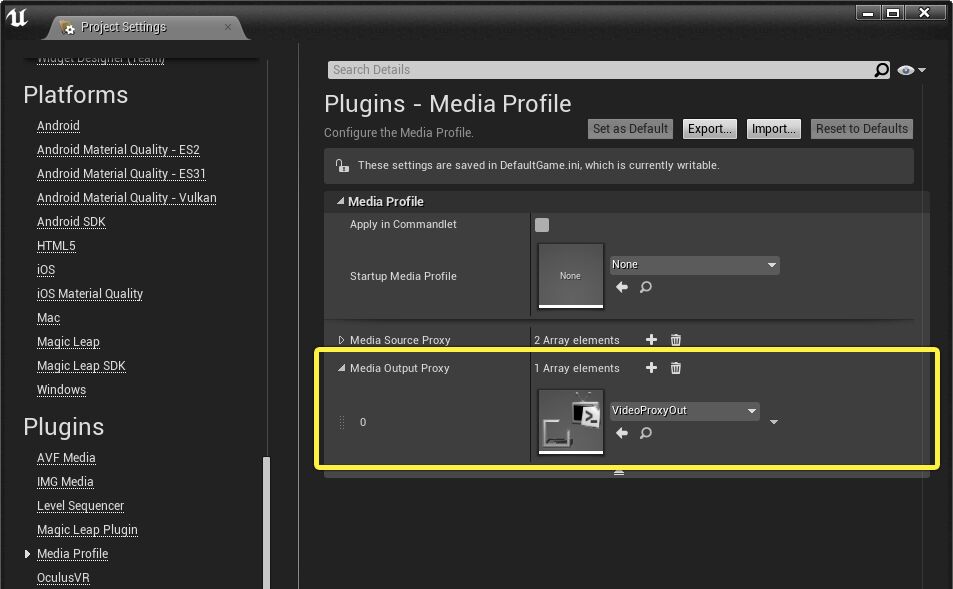Open the VideoProxyOut dropdown

[684, 410]
